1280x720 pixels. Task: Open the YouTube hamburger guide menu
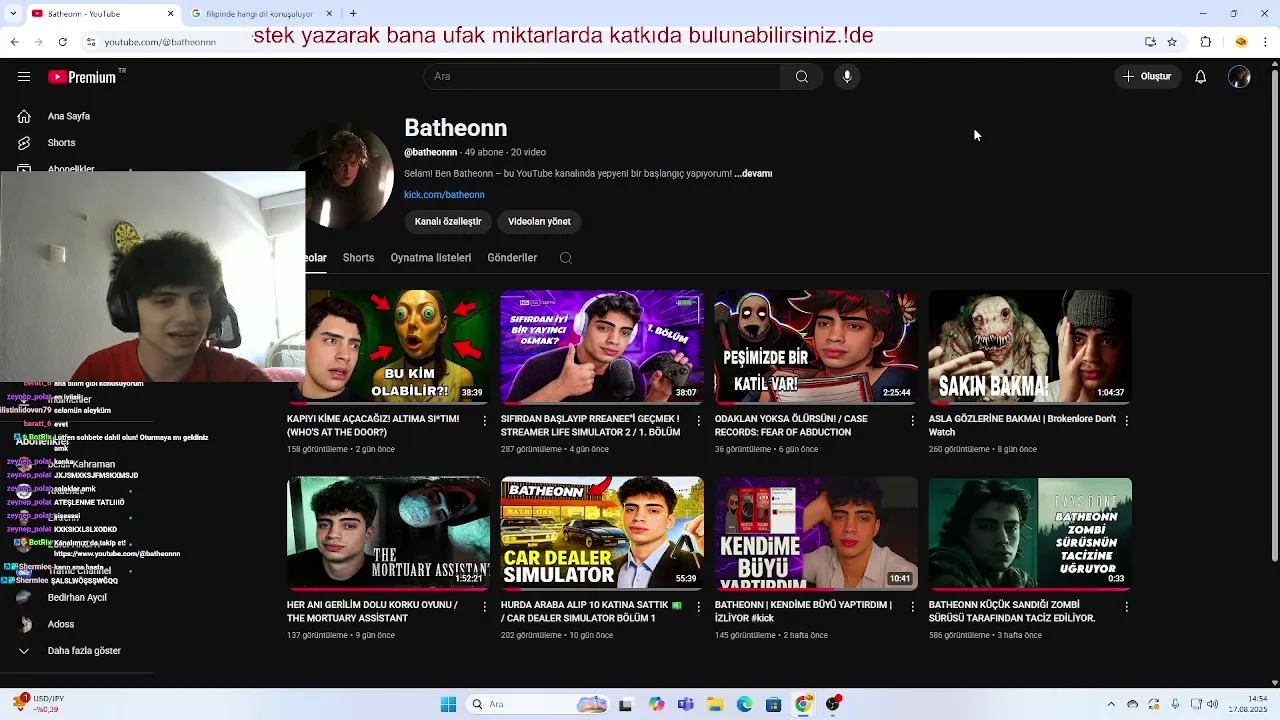[x=24, y=77]
